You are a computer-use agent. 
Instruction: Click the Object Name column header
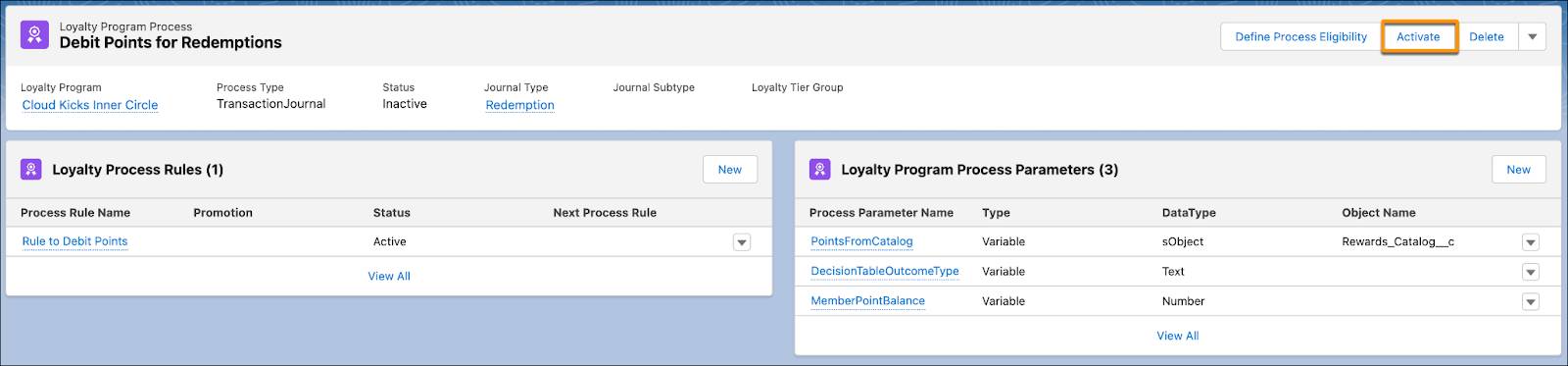(1379, 213)
